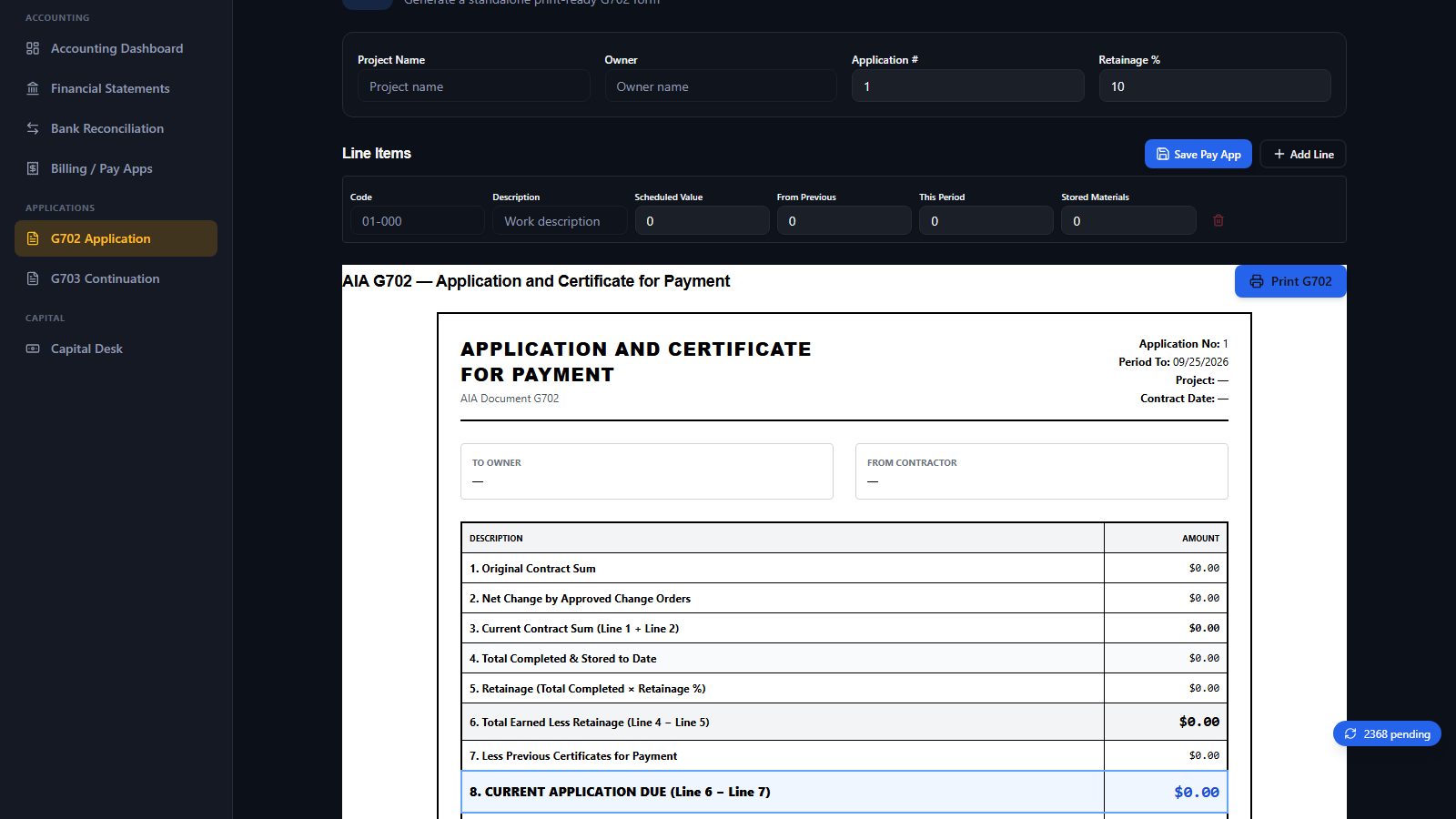Open G703 Continuation application

116,278
